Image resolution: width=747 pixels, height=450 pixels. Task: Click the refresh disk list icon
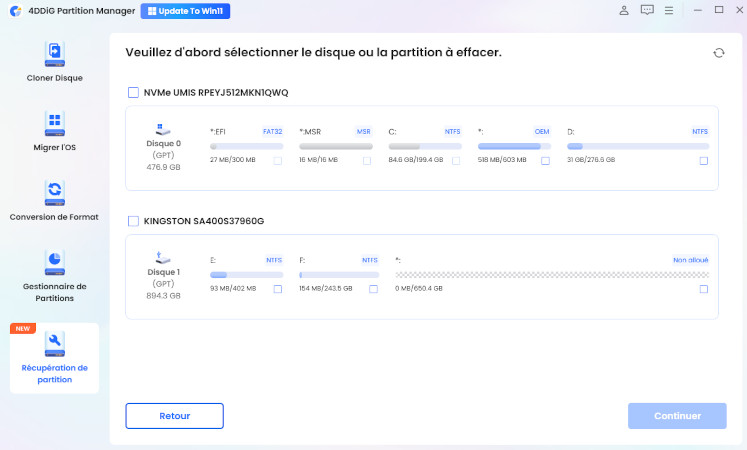click(x=719, y=53)
